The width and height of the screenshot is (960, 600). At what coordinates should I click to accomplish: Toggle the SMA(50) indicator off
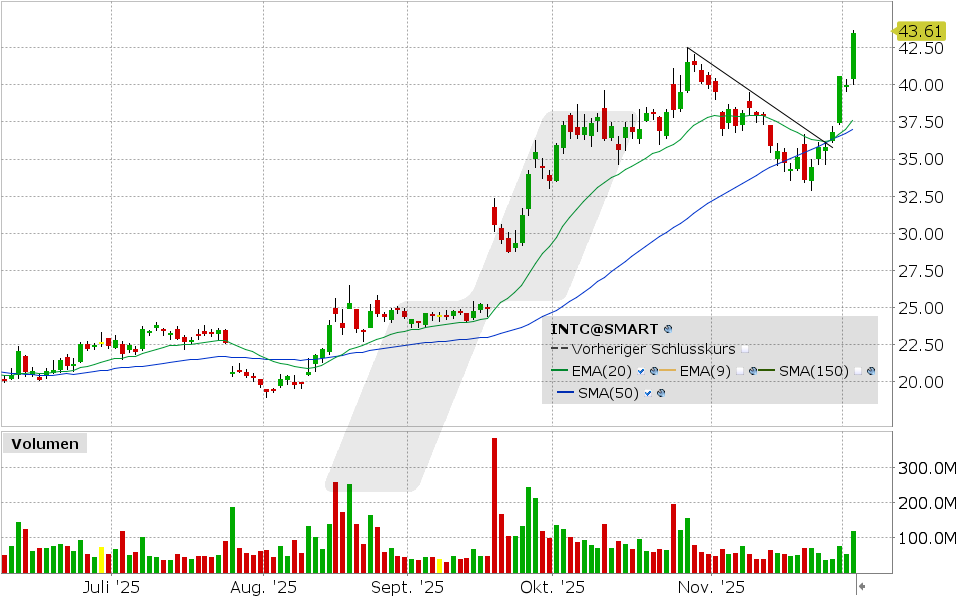click(647, 393)
